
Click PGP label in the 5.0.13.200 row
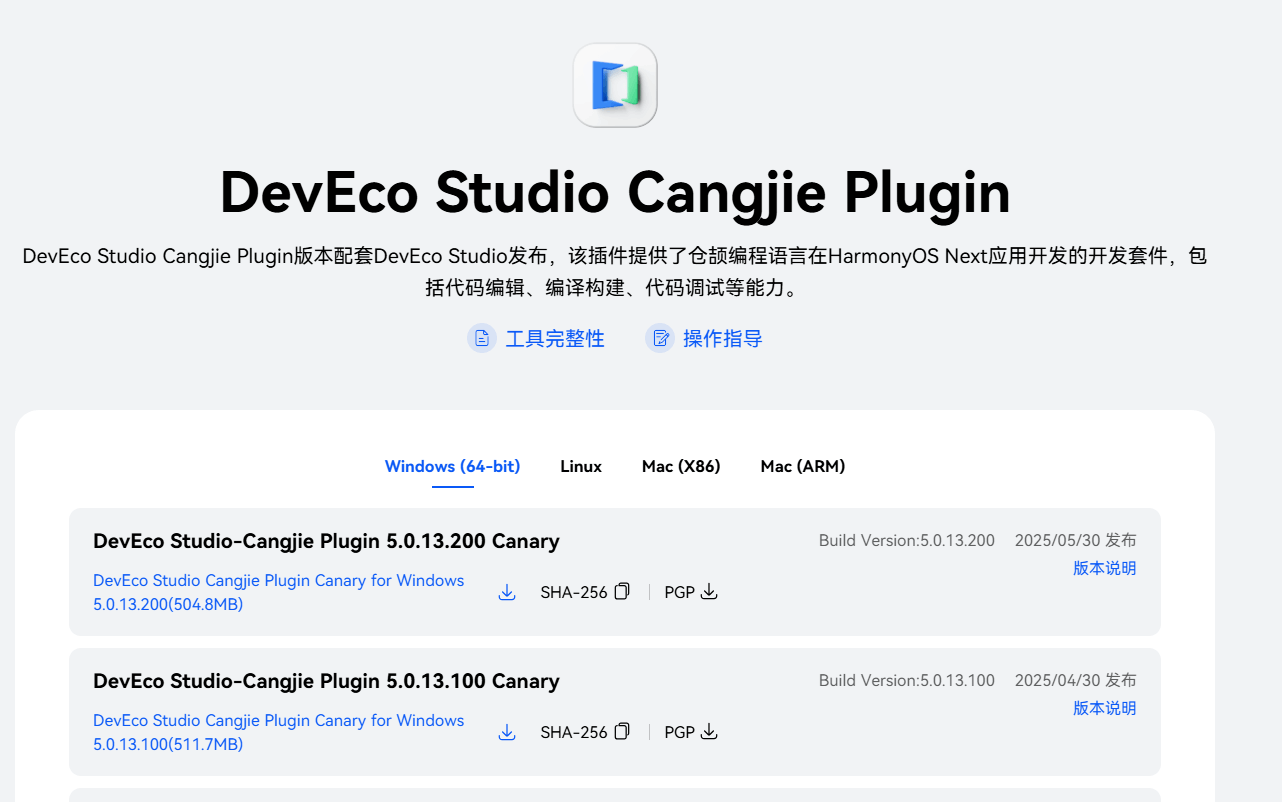coord(679,592)
